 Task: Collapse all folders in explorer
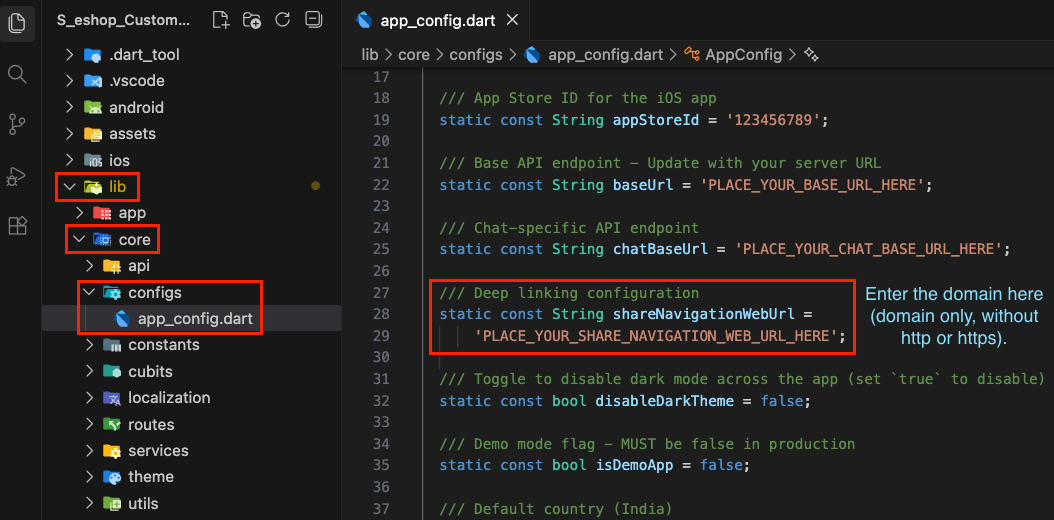(x=313, y=20)
